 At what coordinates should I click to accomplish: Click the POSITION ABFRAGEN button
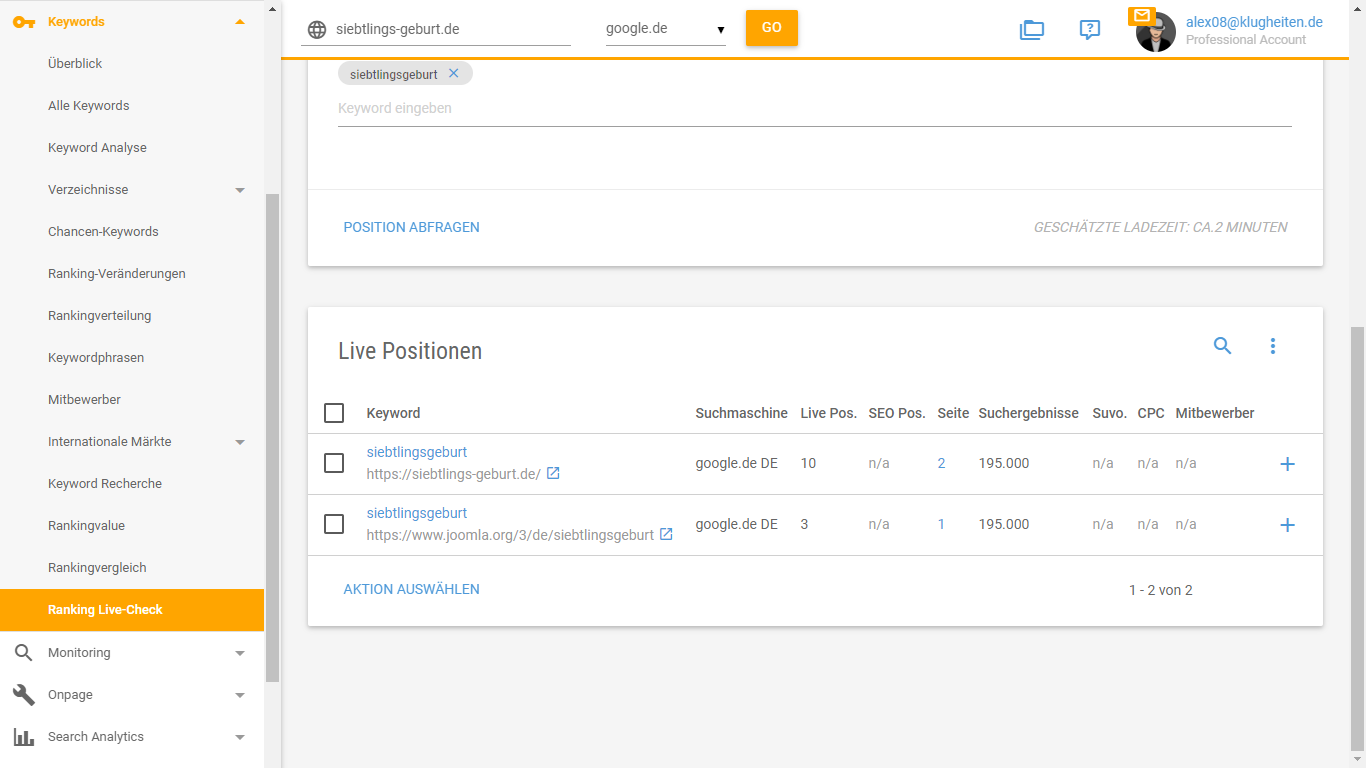pyautogui.click(x=411, y=227)
